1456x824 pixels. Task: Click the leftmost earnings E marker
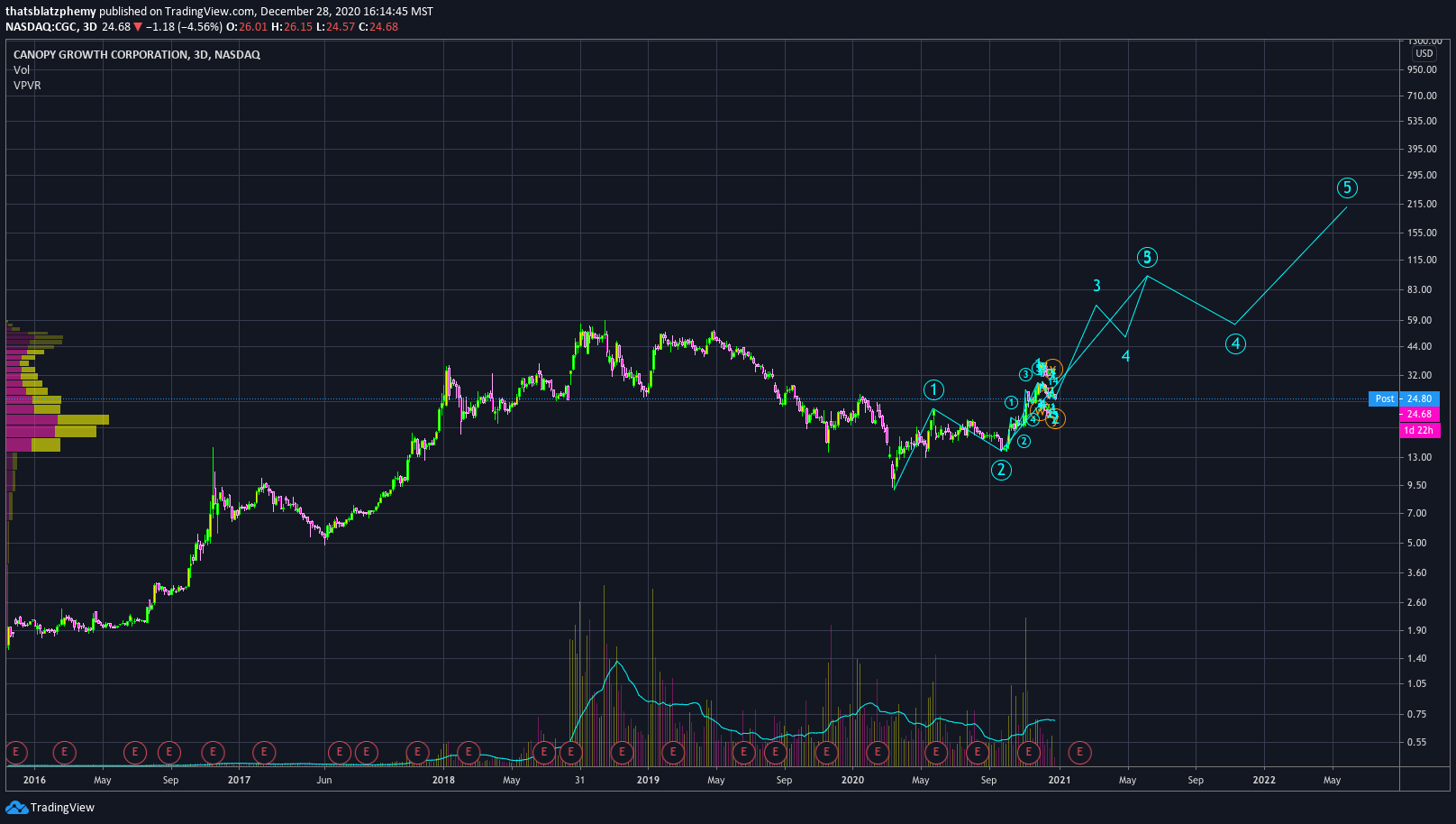click(x=15, y=752)
